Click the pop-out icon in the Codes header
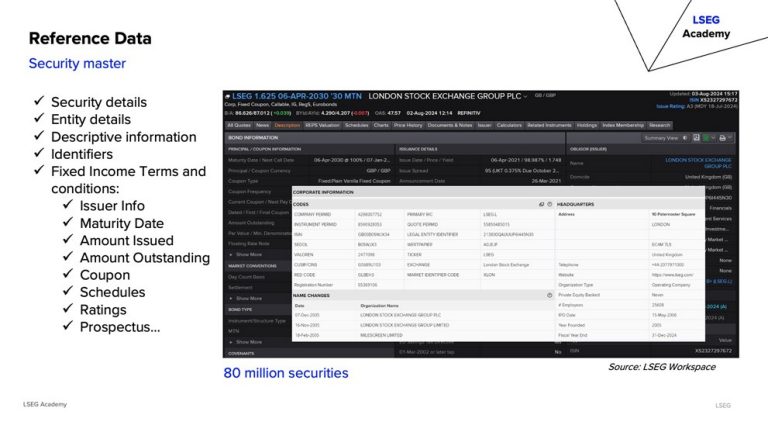 pos(541,204)
